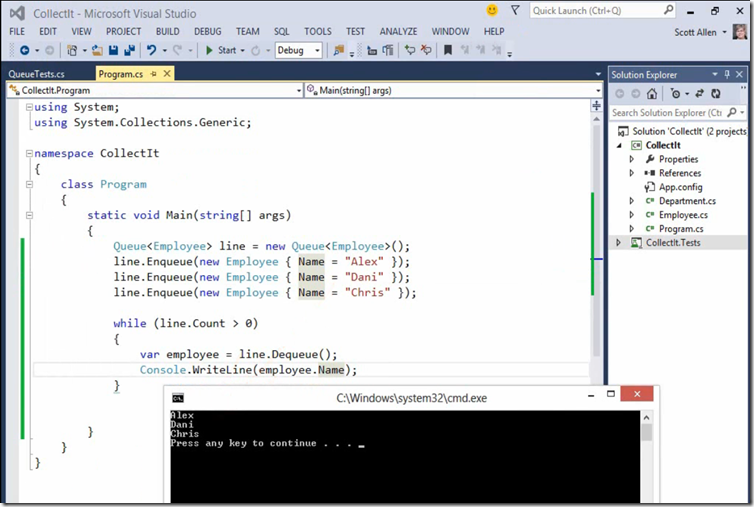Click the cmd.exe console scrollbar thumb
Image resolution: width=754 pixels, height=507 pixels.
pos(647,432)
